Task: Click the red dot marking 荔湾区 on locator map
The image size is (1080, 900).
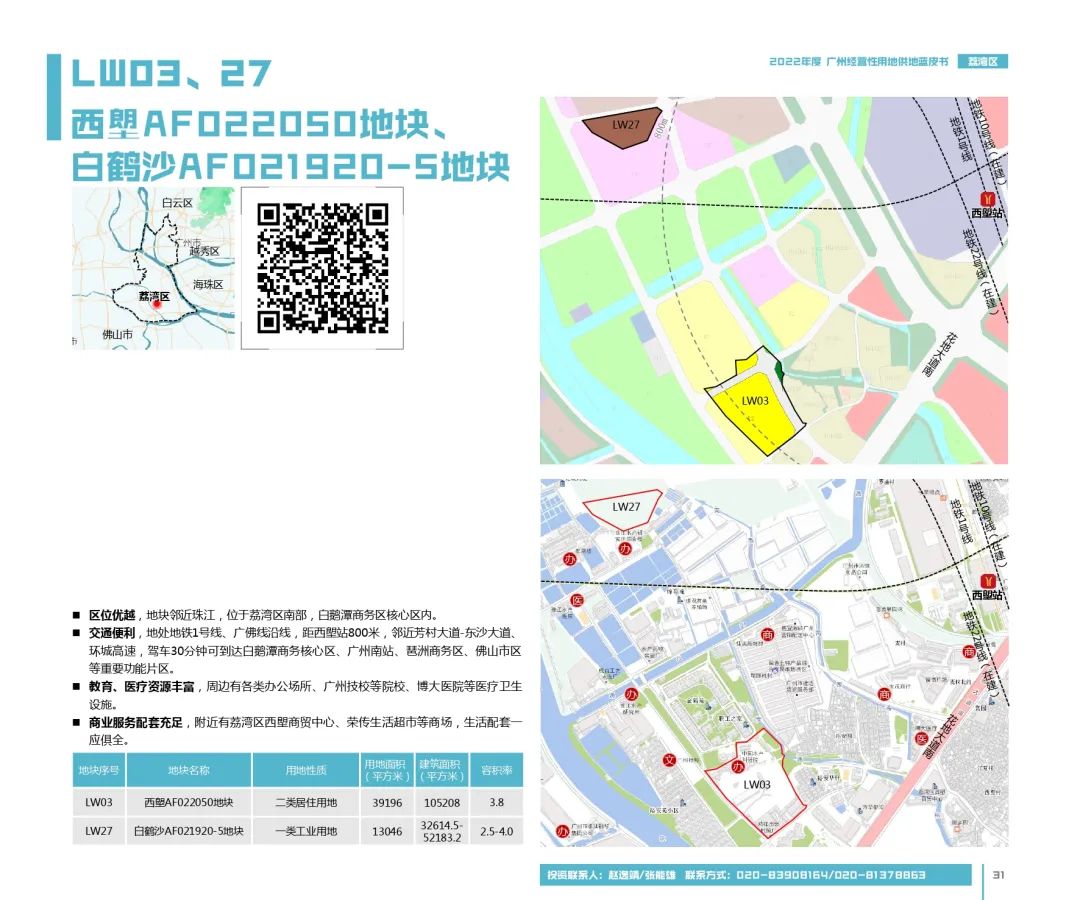Action: (x=156, y=305)
